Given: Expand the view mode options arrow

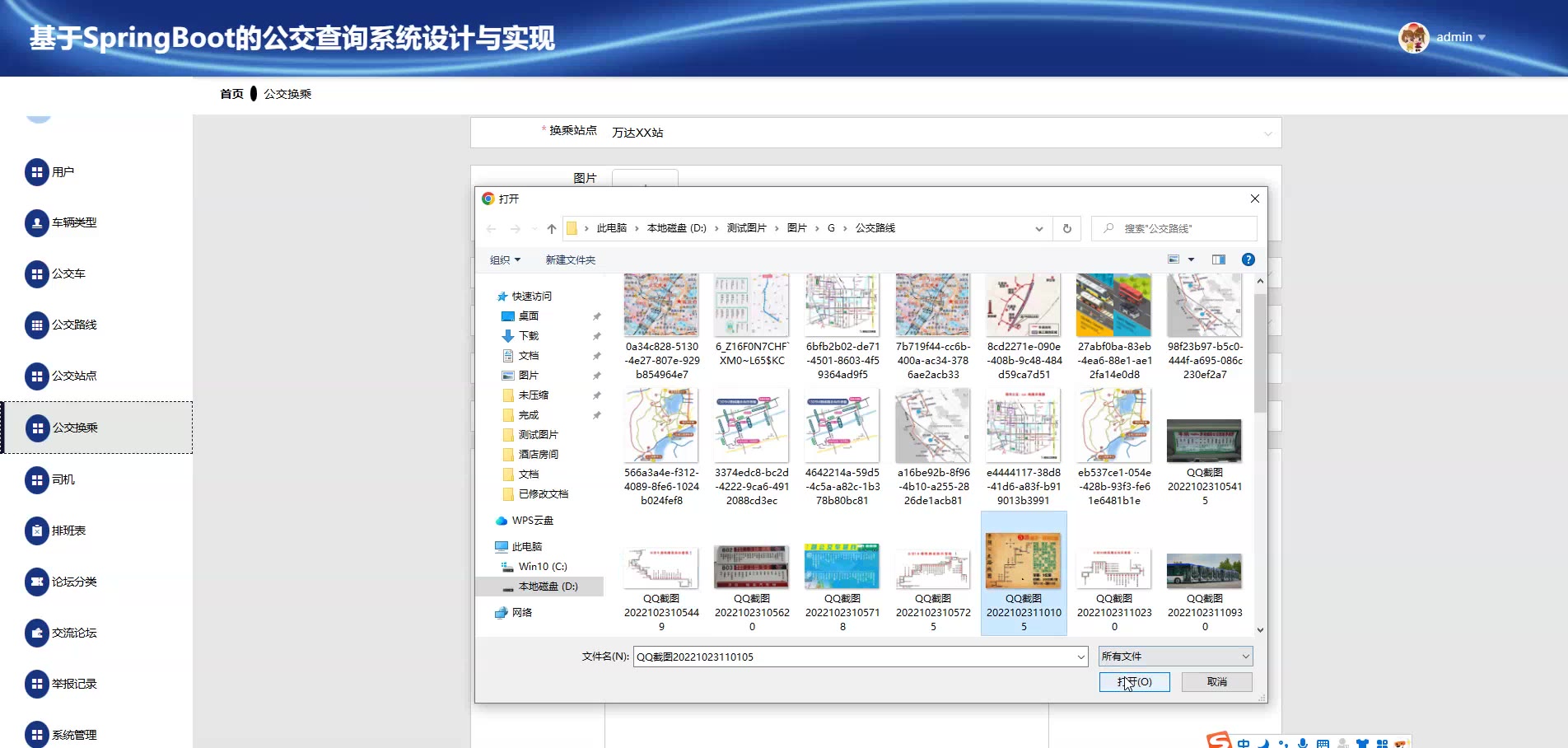Looking at the screenshot, I should coord(1191,259).
